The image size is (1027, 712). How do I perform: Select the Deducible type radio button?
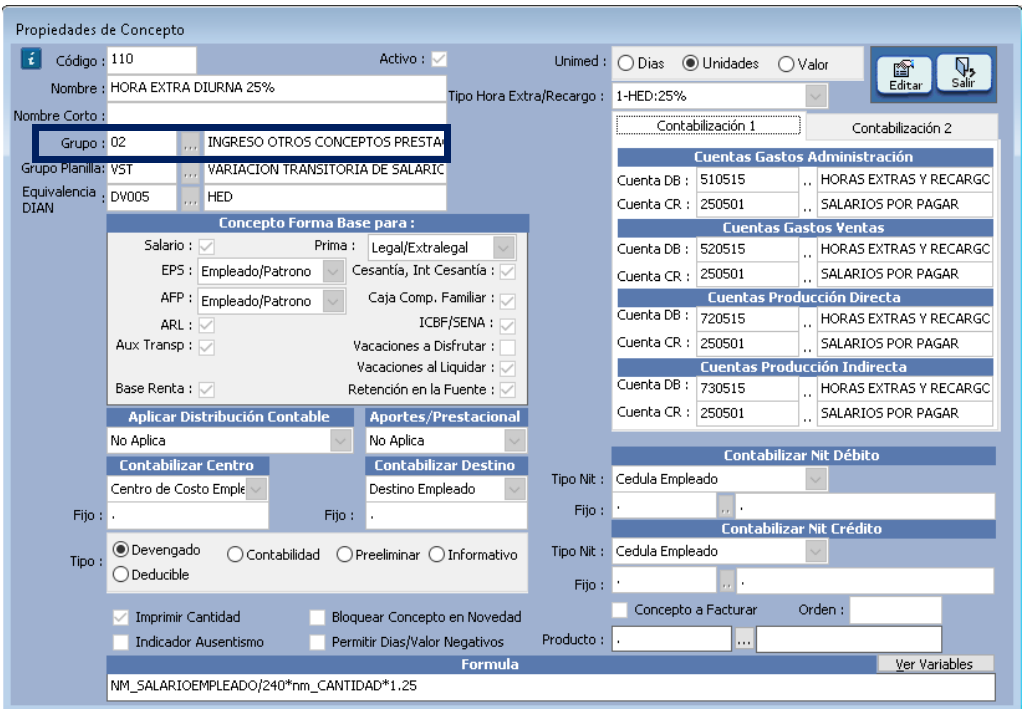click(121, 574)
